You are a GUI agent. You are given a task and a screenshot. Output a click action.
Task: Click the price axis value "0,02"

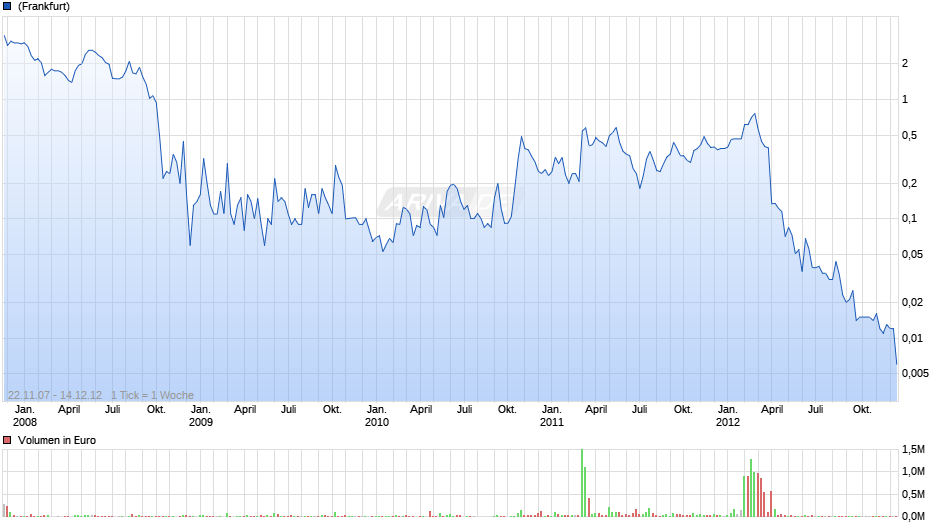click(912, 302)
